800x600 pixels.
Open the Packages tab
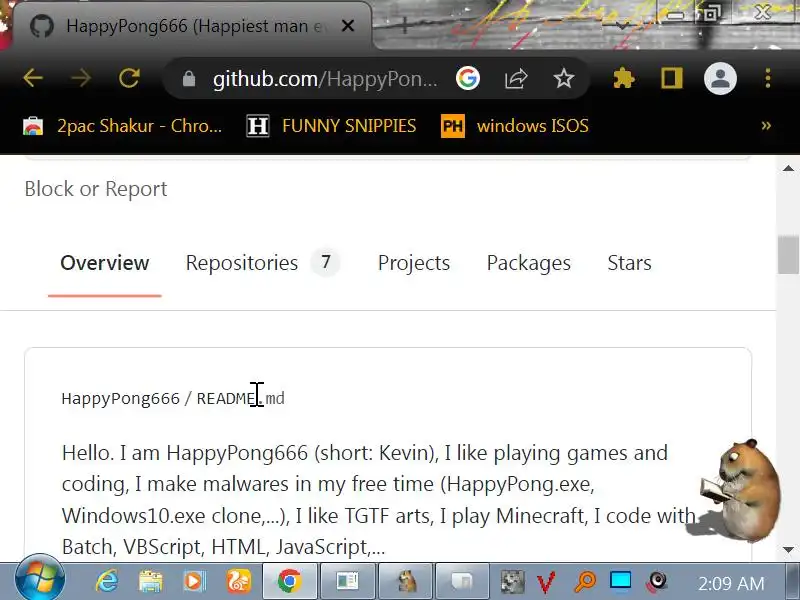(529, 263)
